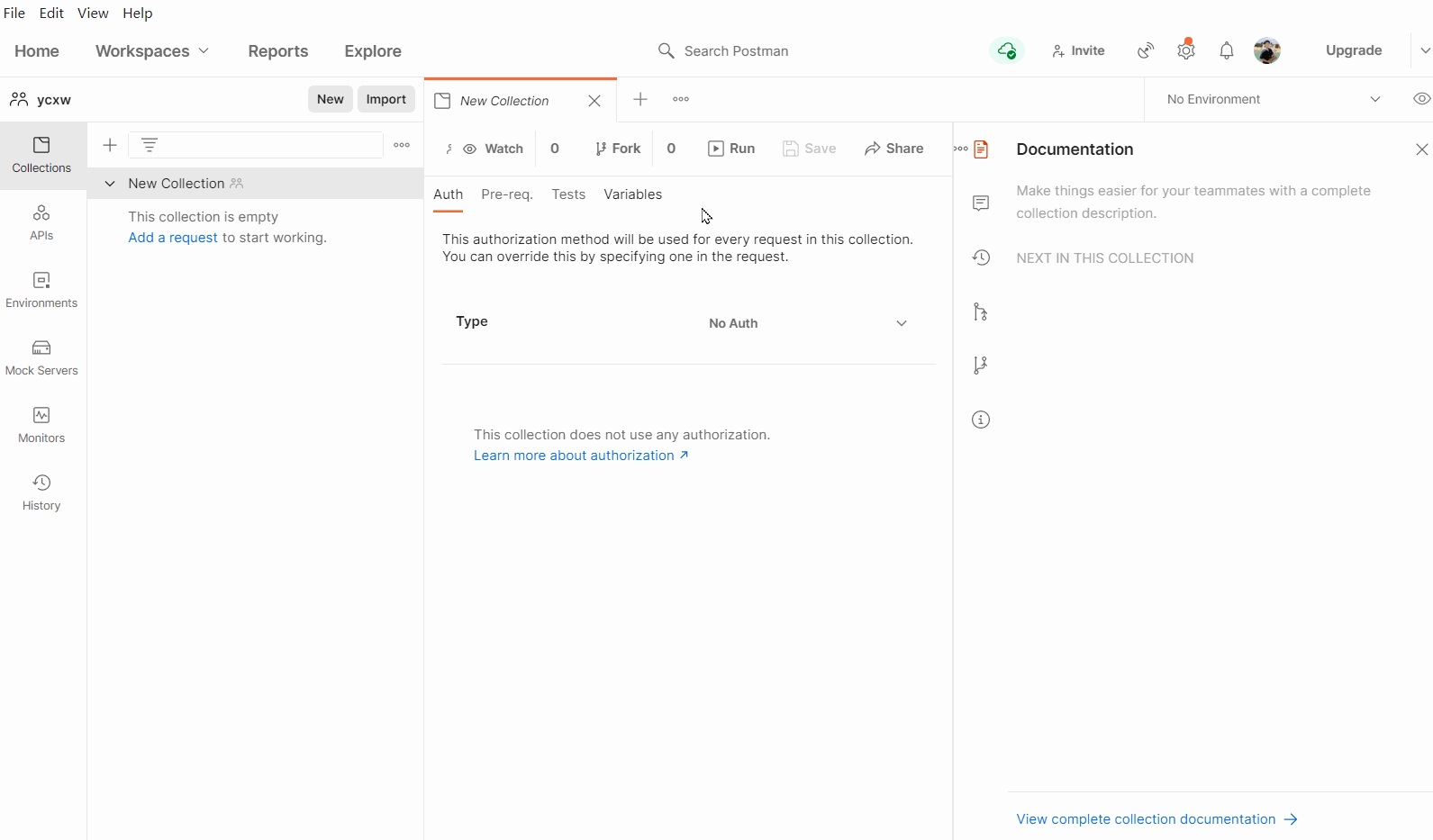Open the notifications bell
Image resolution: width=1433 pixels, height=840 pixels.
pos(1227,50)
